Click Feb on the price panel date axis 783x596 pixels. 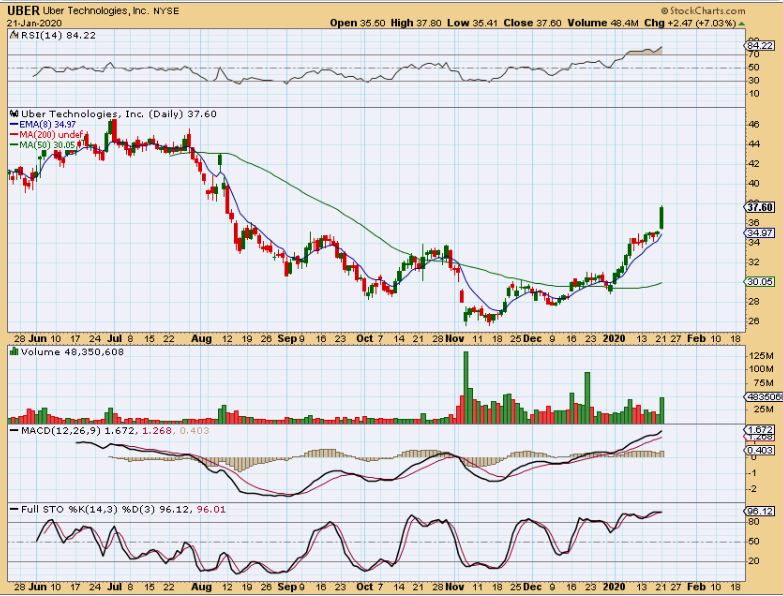pos(697,339)
